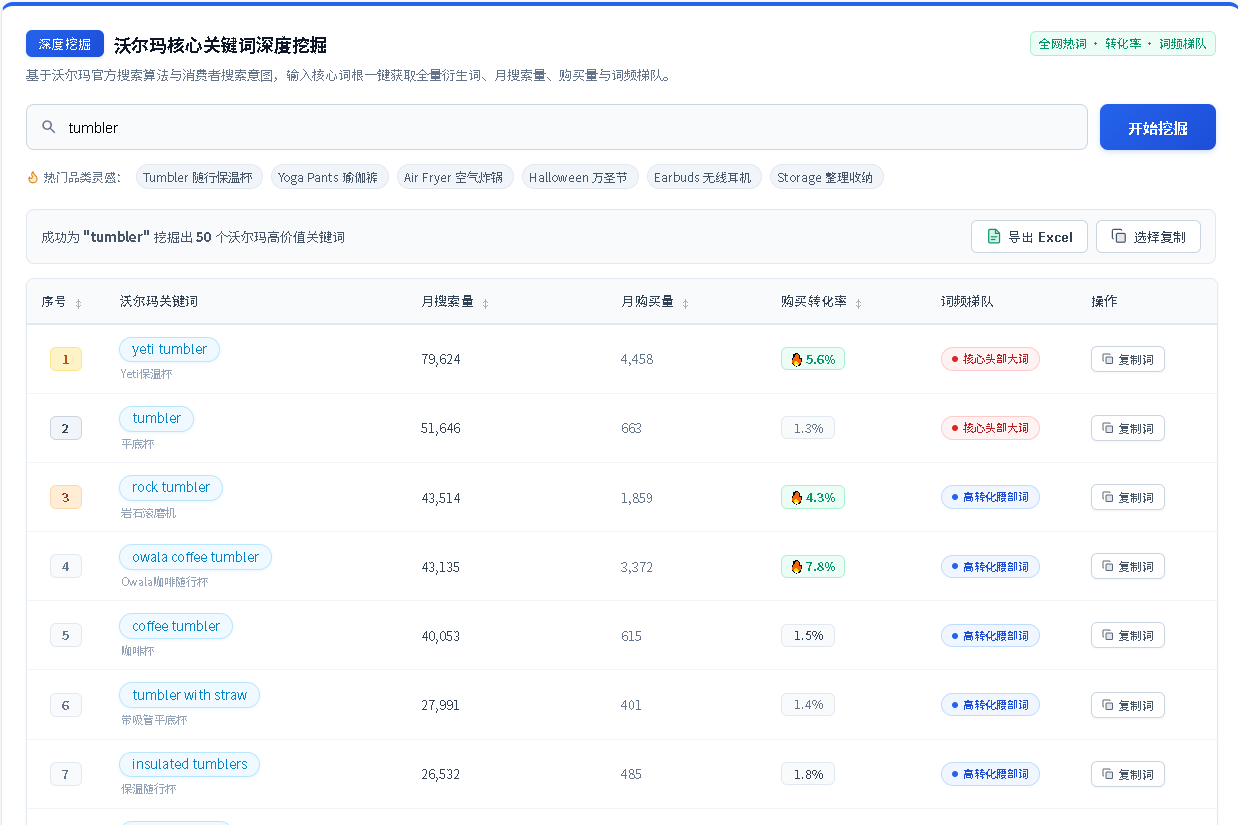Select the Yoga Pants 瑜伽裤 chip

click(329, 177)
